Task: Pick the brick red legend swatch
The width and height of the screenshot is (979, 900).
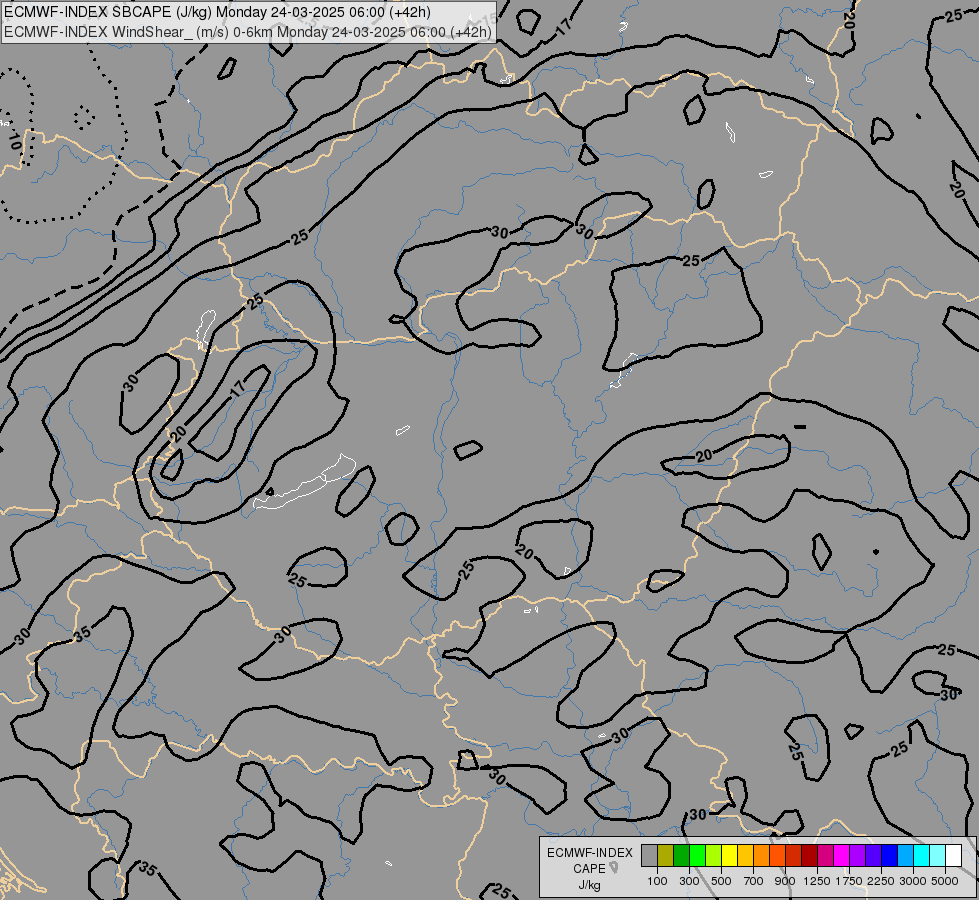Action: 794,855
